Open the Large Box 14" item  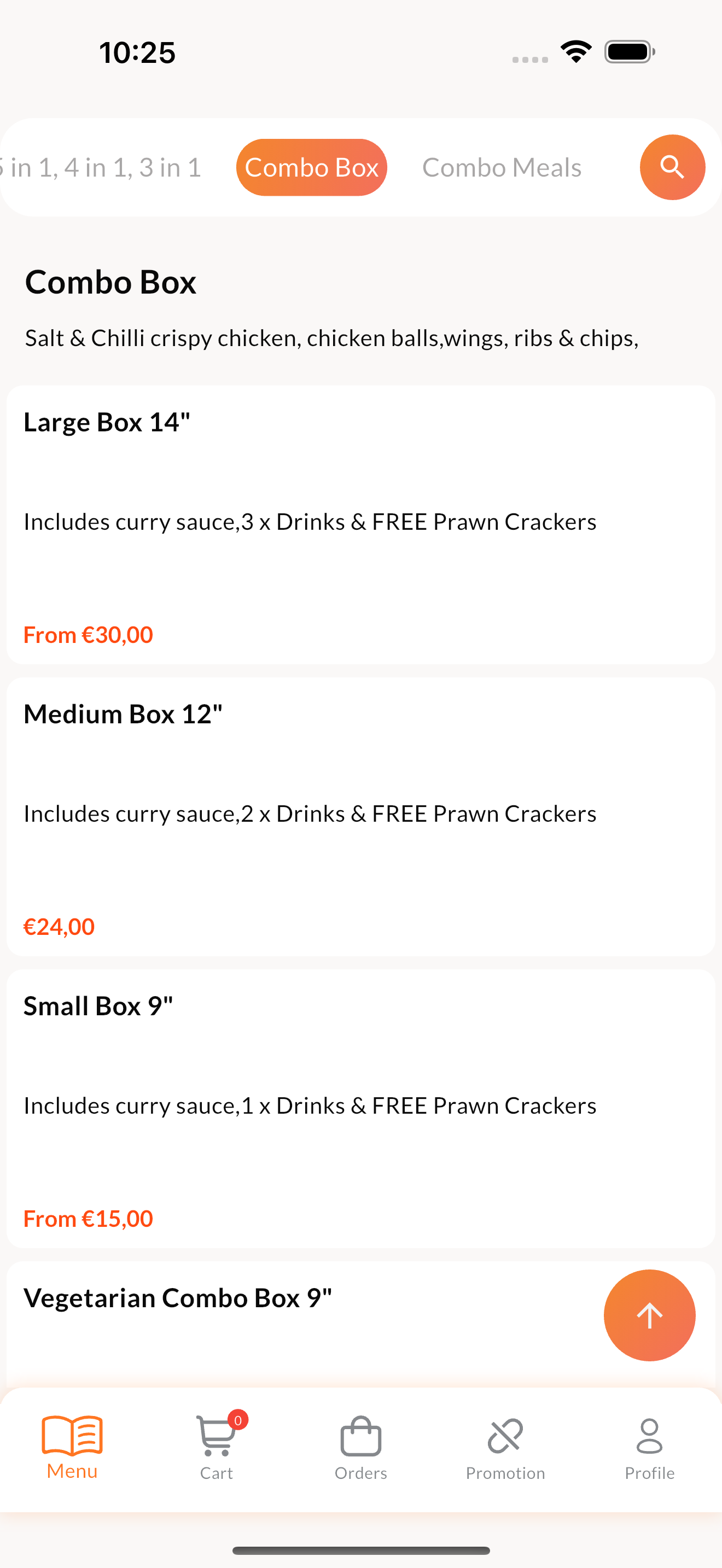point(361,524)
